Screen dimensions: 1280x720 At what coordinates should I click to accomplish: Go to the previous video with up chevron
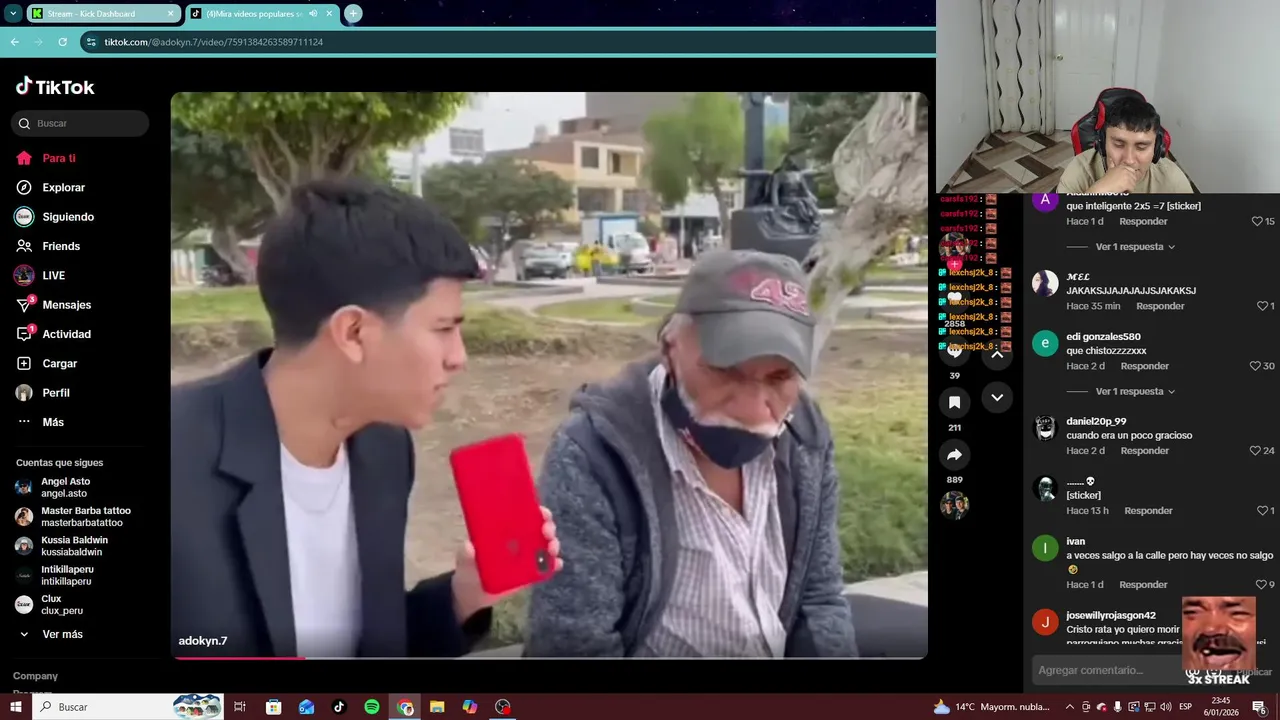pos(997,353)
